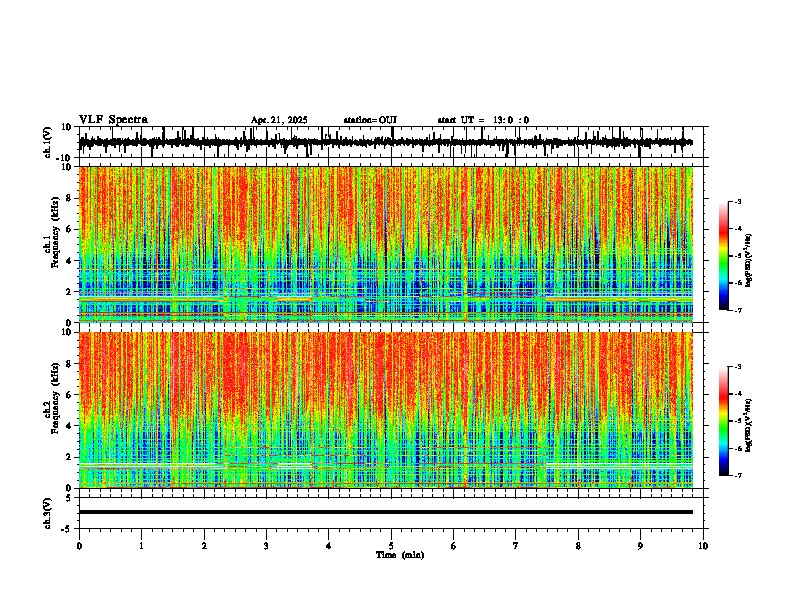Image resolution: width=792 pixels, height=612 pixels.
Task: Click the ch.1 color bar PSD units label
Action: tap(749, 260)
